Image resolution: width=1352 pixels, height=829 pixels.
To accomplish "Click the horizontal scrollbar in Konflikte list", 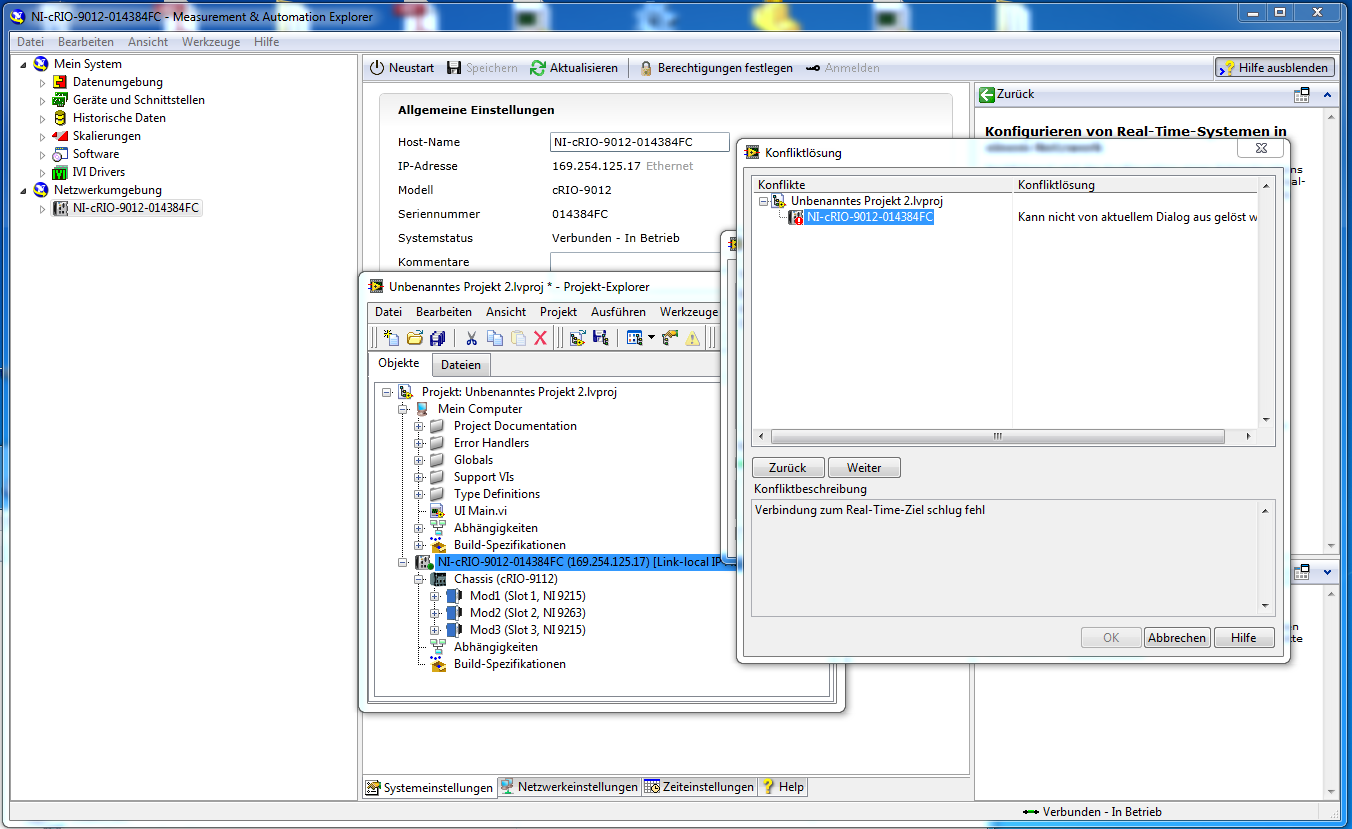I will [x=997, y=437].
